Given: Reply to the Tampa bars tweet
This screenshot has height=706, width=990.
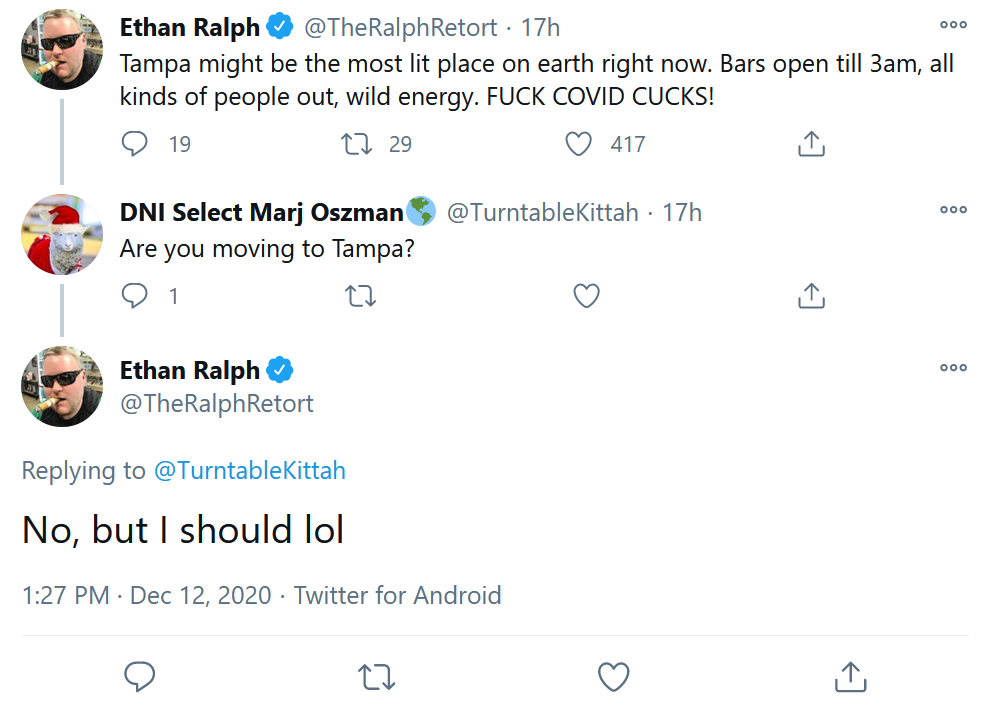Looking at the screenshot, I should coord(134,144).
